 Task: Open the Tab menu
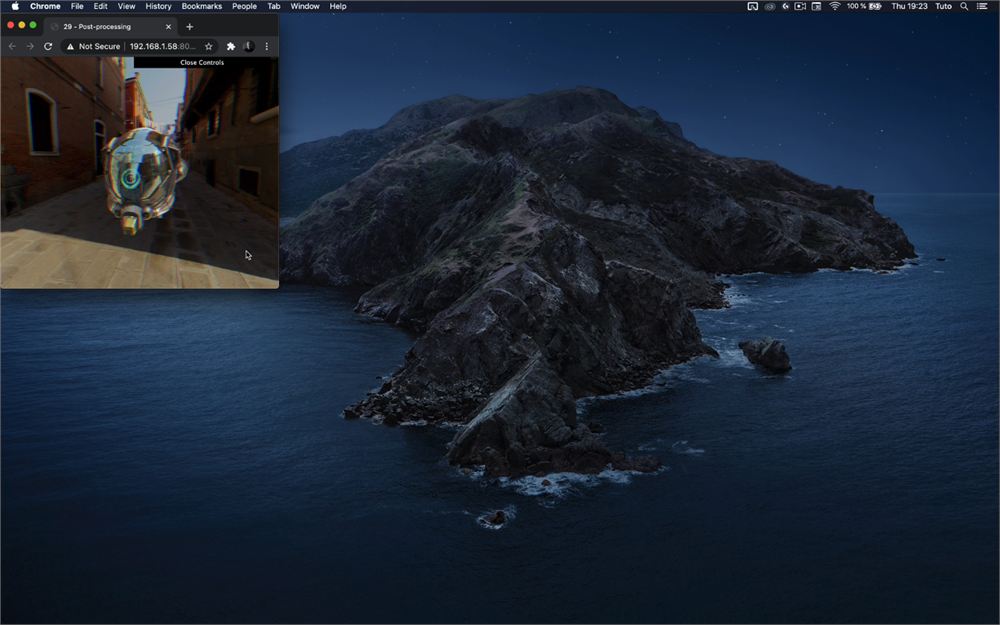(x=274, y=6)
